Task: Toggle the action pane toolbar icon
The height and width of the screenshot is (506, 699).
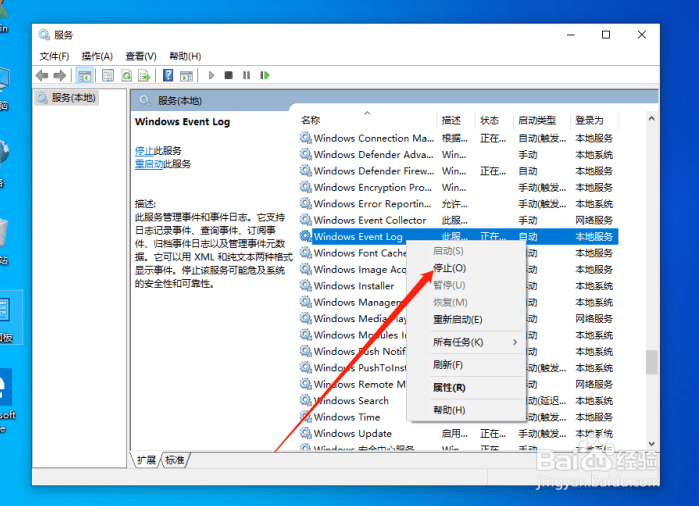Action: (x=186, y=76)
